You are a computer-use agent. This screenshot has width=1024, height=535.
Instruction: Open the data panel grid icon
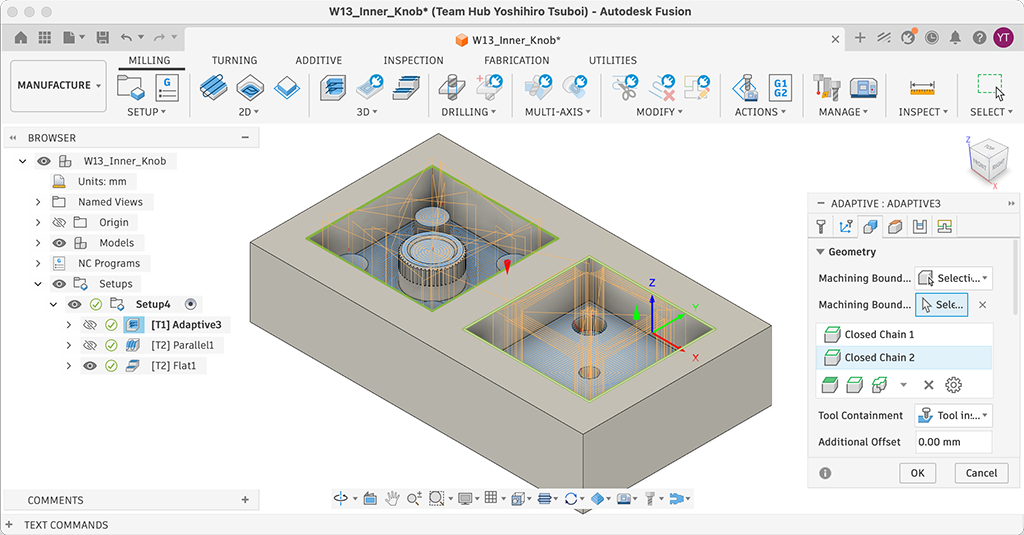coord(44,38)
